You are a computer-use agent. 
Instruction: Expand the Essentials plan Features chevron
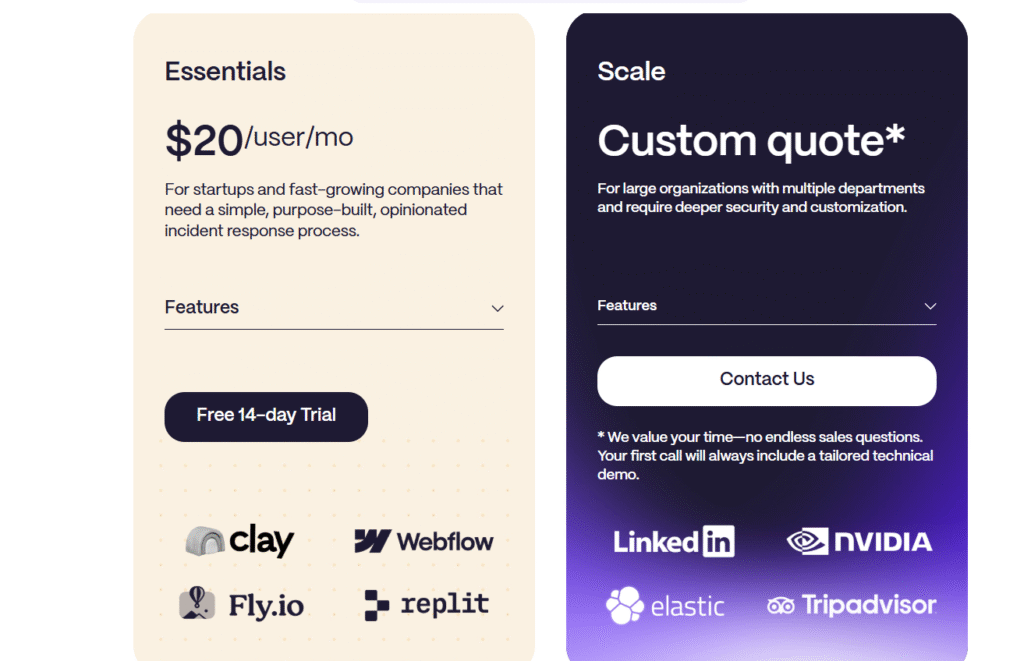[498, 308]
